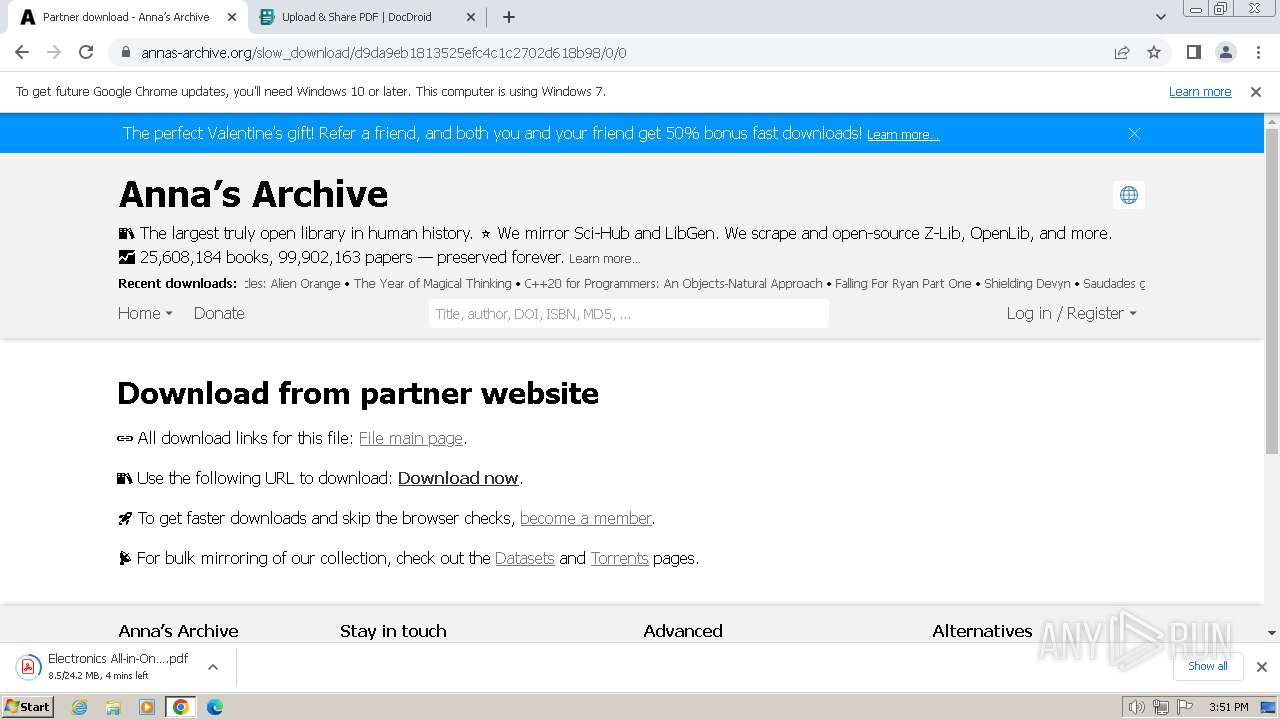Bookmark this page with the star icon
Image resolution: width=1280 pixels, height=720 pixels.
click(1154, 52)
